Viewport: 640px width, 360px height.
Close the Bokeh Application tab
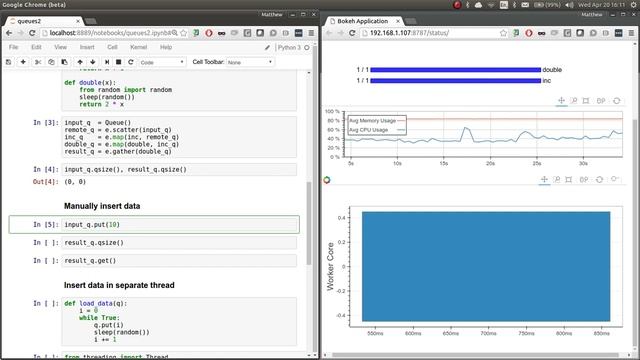pyautogui.click(x=398, y=21)
